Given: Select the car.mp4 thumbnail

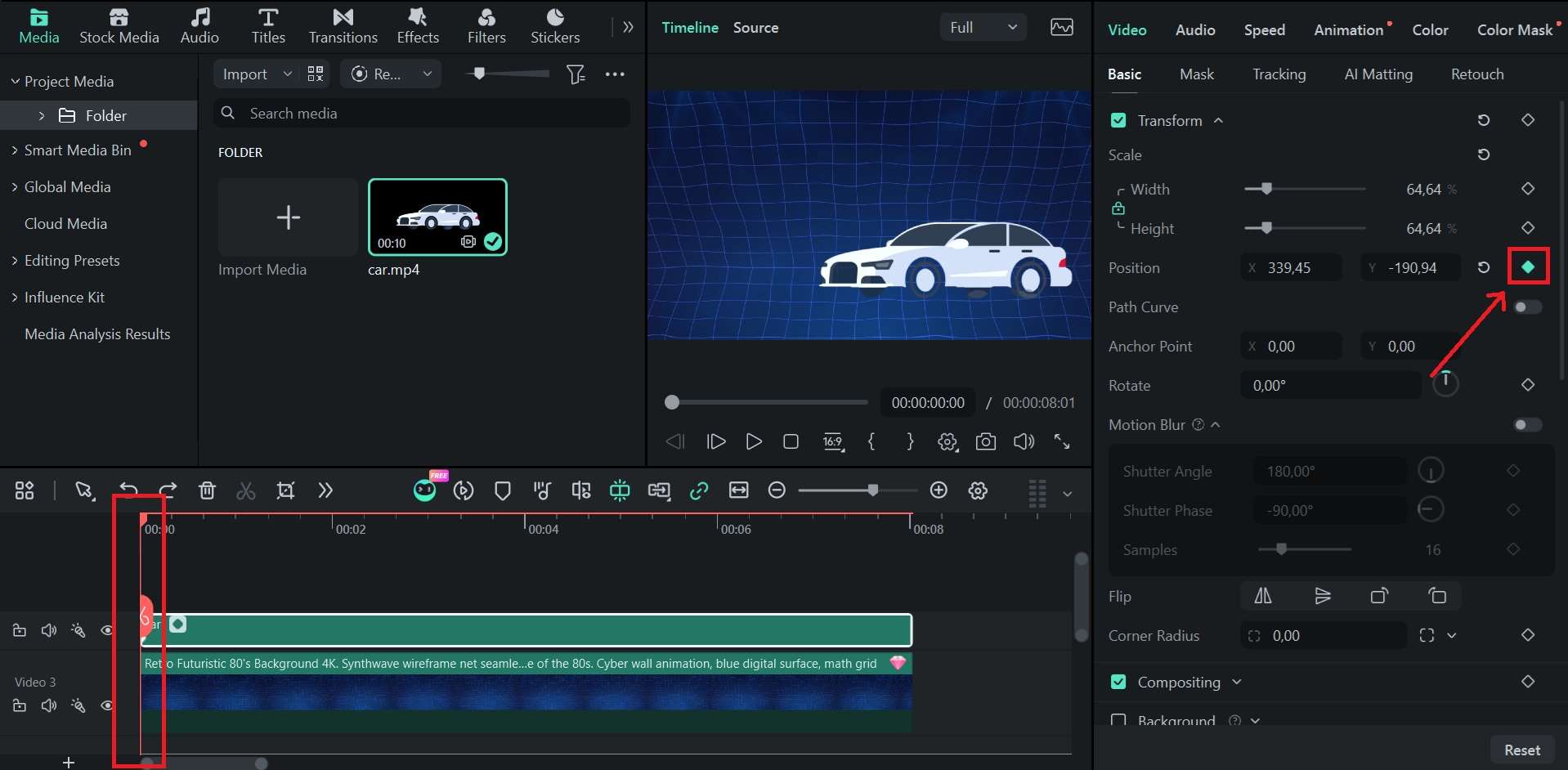Looking at the screenshot, I should coord(437,217).
